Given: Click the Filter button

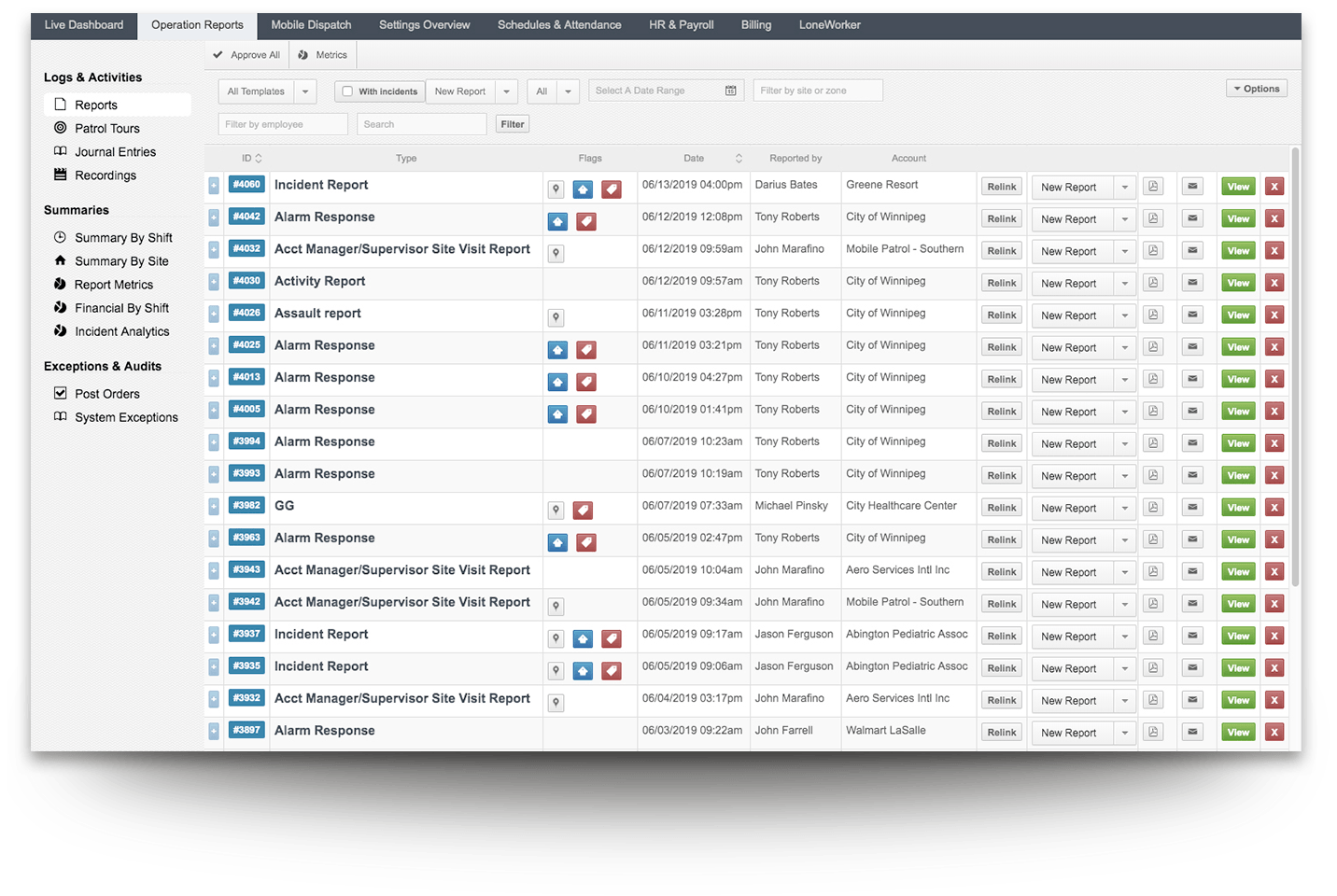Looking at the screenshot, I should pyautogui.click(x=513, y=124).
